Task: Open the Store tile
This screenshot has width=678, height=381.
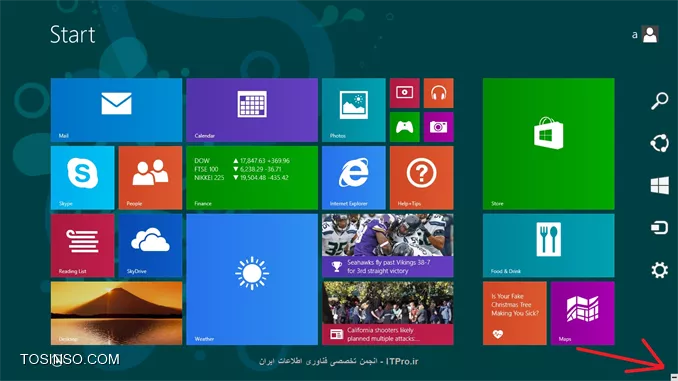Action: coord(549,144)
